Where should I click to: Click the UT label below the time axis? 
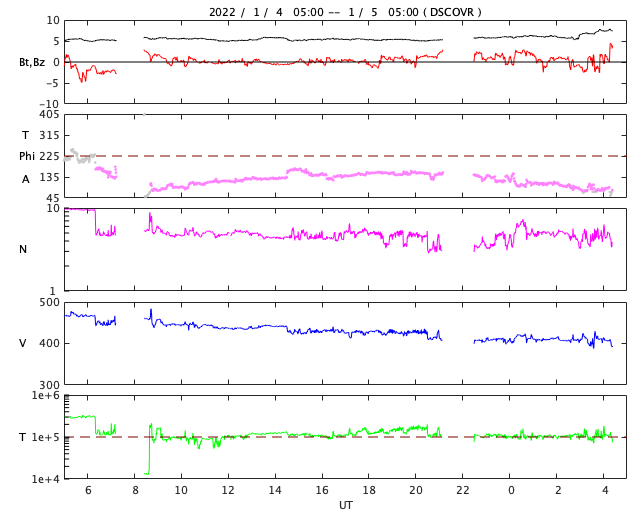click(x=345, y=505)
